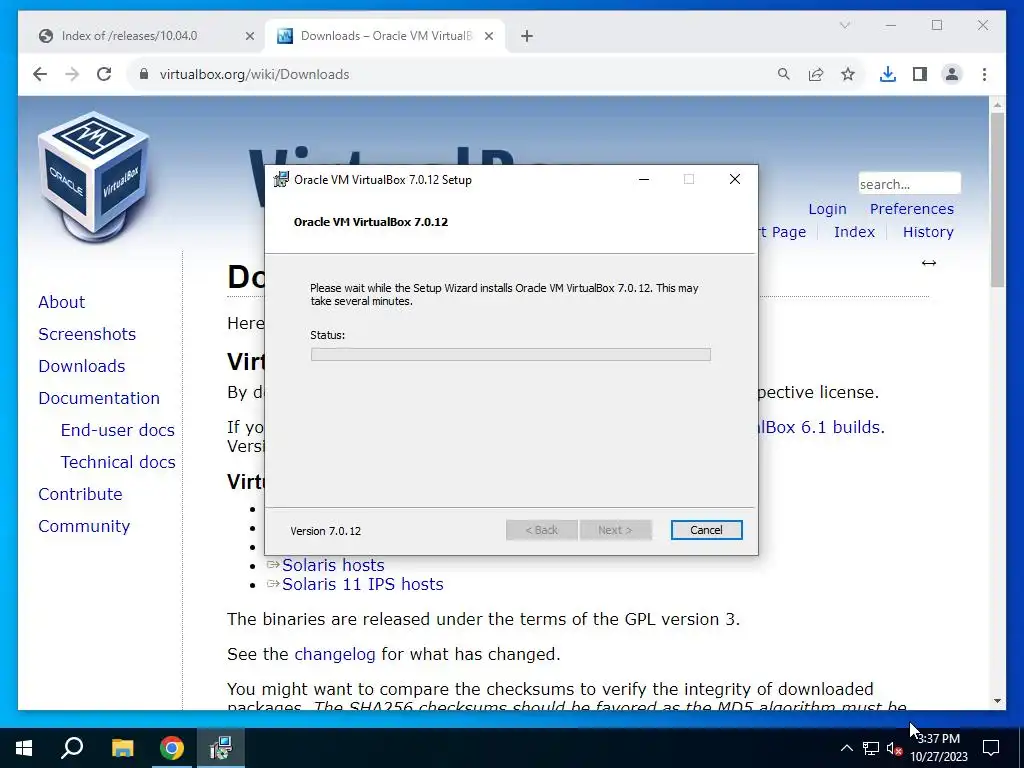Open the Preferences link
The height and width of the screenshot is (768, 1024).
coord(912,209)
